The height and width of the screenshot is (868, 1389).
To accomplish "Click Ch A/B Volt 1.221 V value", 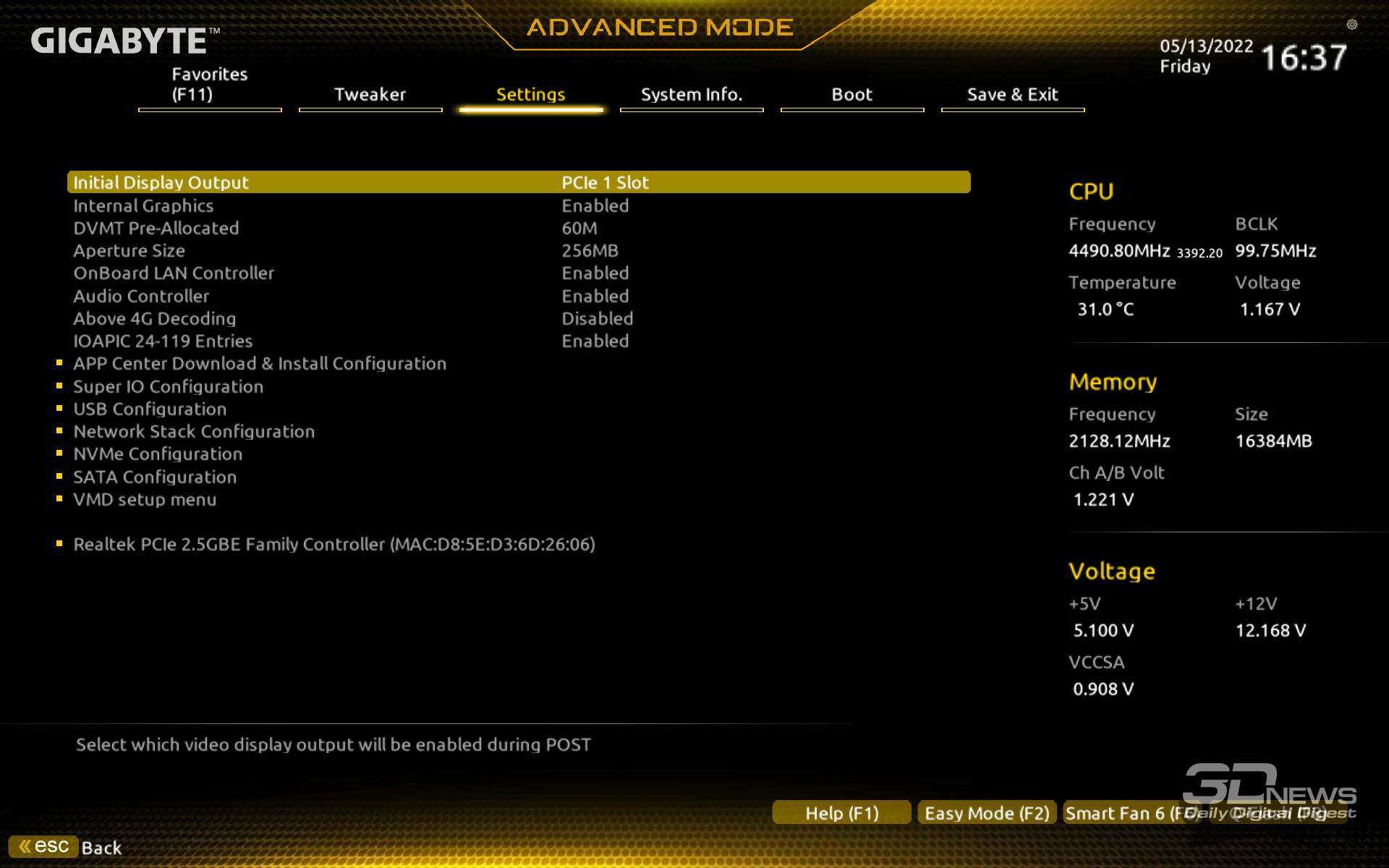I will (1103, 499).
